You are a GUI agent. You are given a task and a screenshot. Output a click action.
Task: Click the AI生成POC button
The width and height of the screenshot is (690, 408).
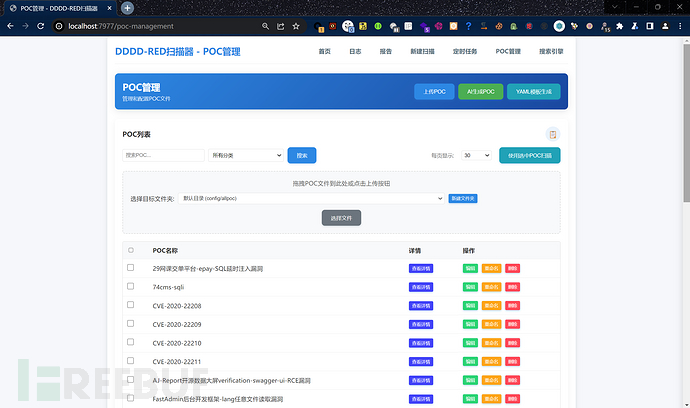point(479,92)
